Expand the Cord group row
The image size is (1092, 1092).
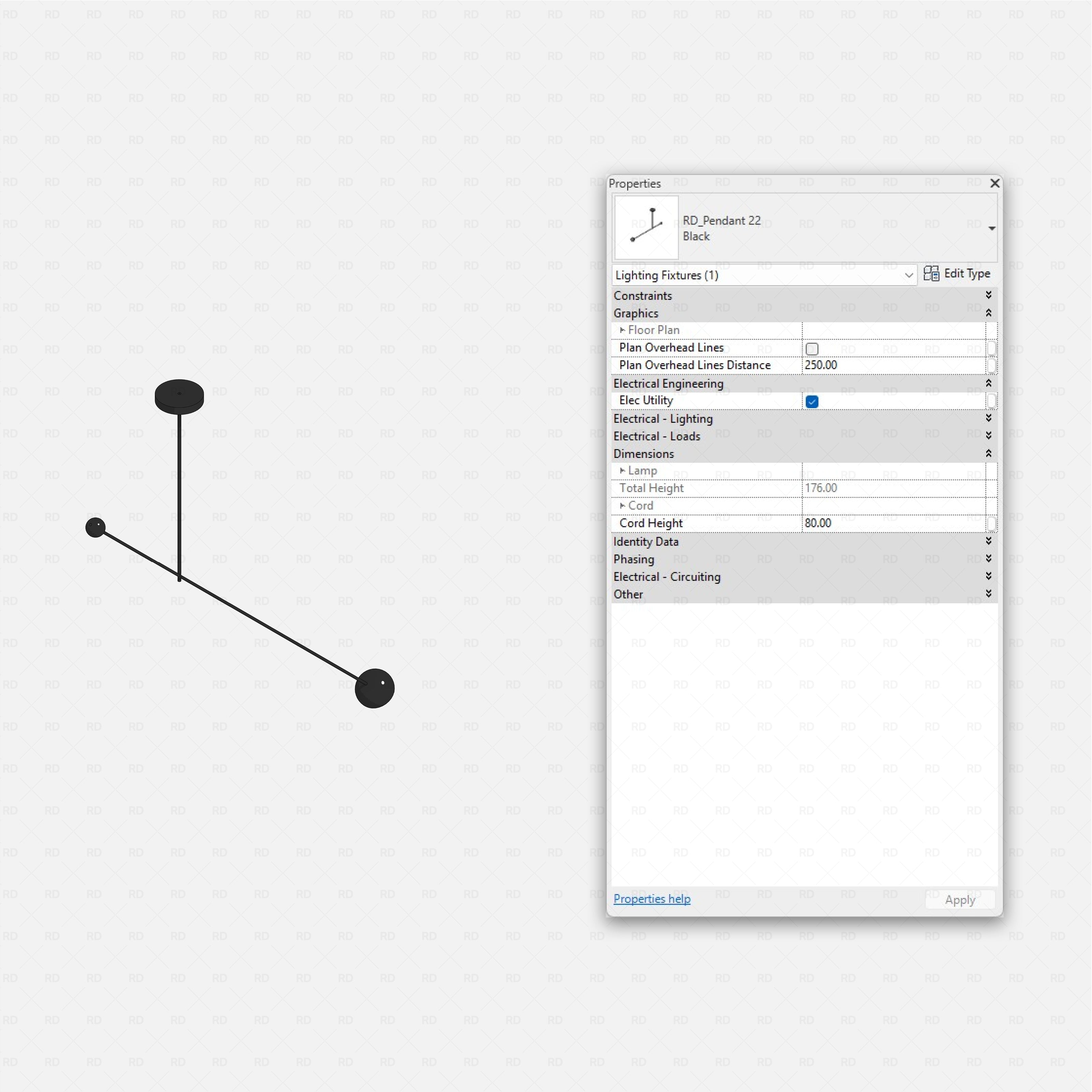[622, 506]
